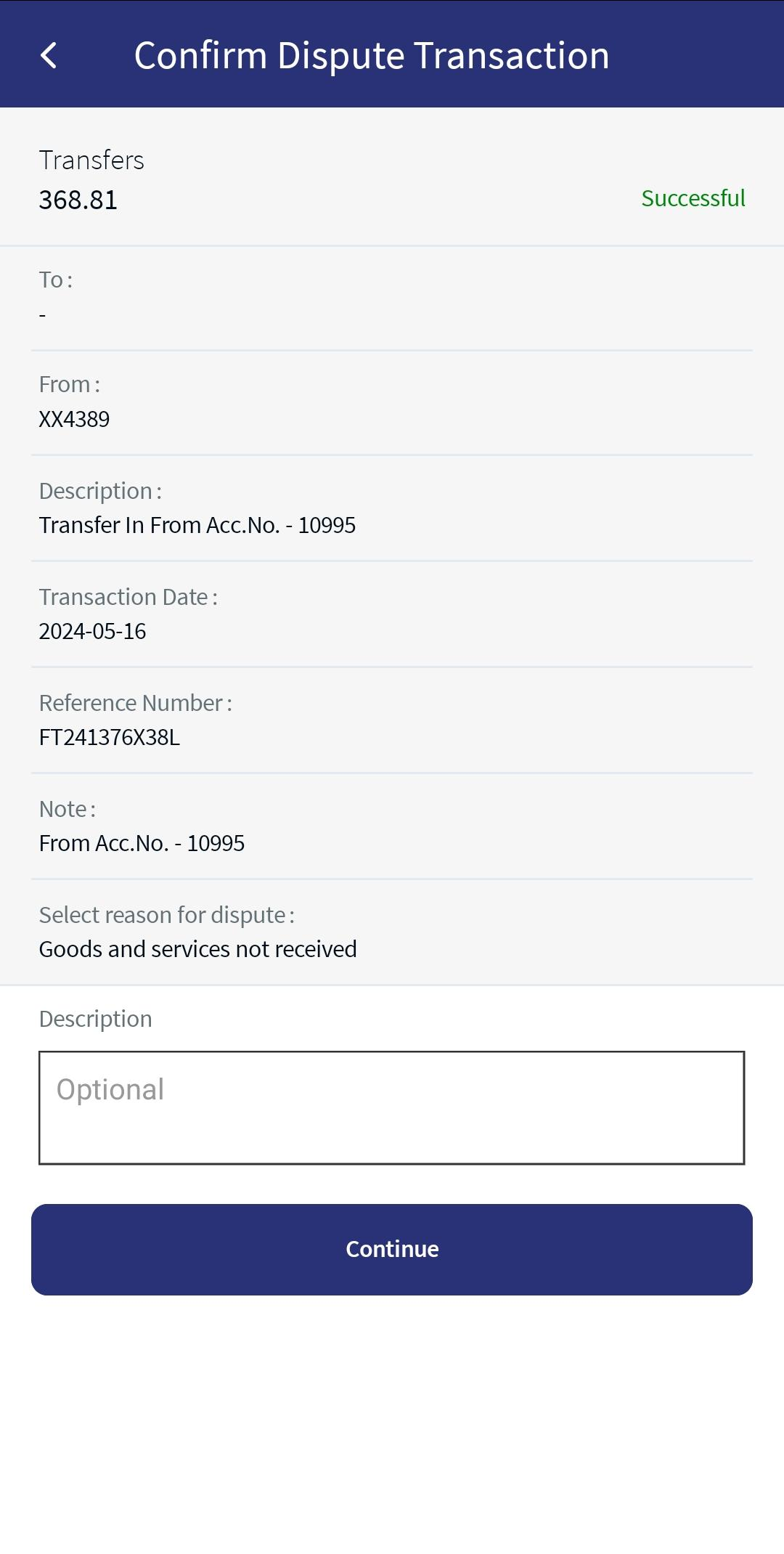Select the Transfers heading text
The width and height of the screenshot is (784, 1554).
91,160
